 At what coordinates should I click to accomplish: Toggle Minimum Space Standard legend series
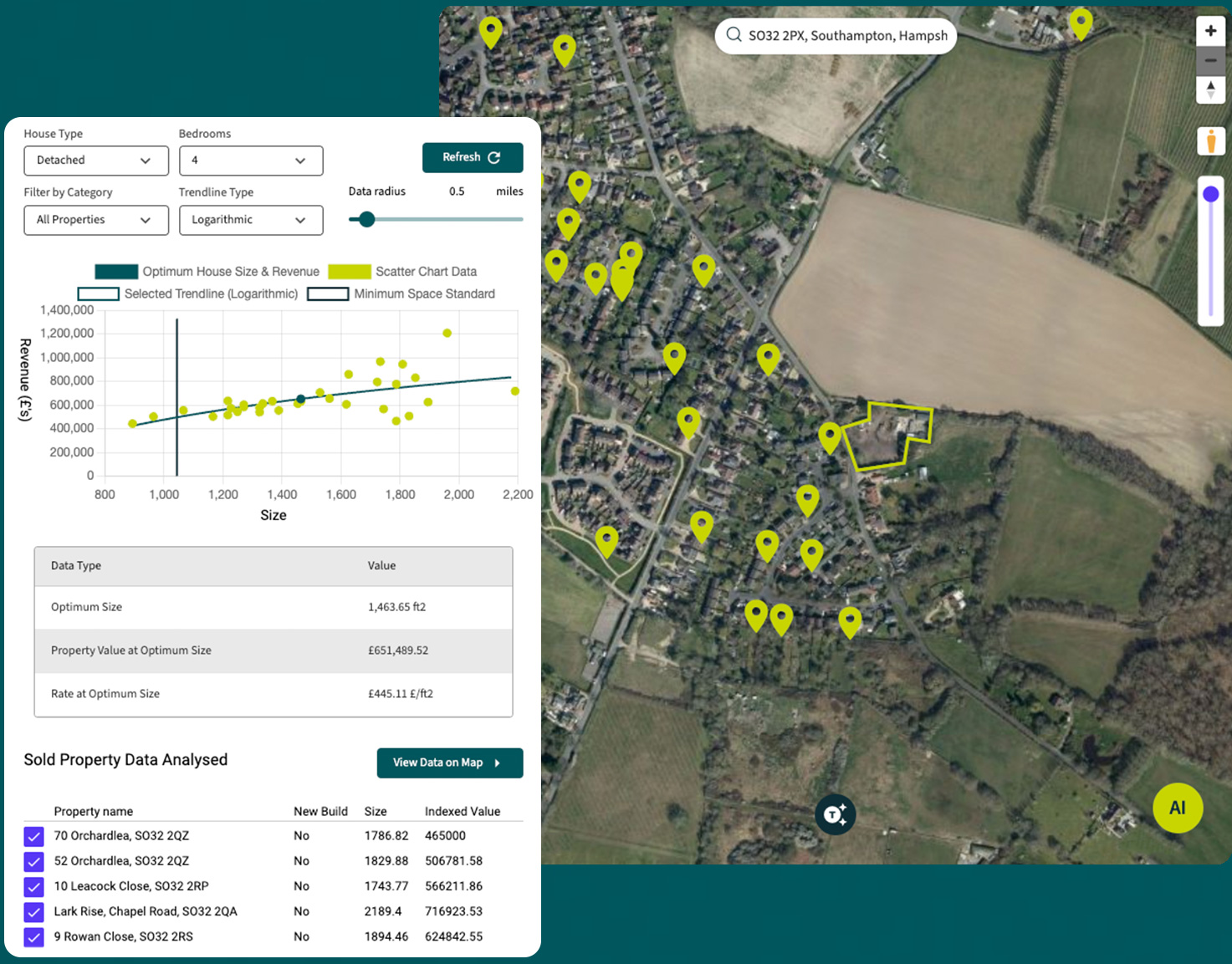(x=401, y=293)
